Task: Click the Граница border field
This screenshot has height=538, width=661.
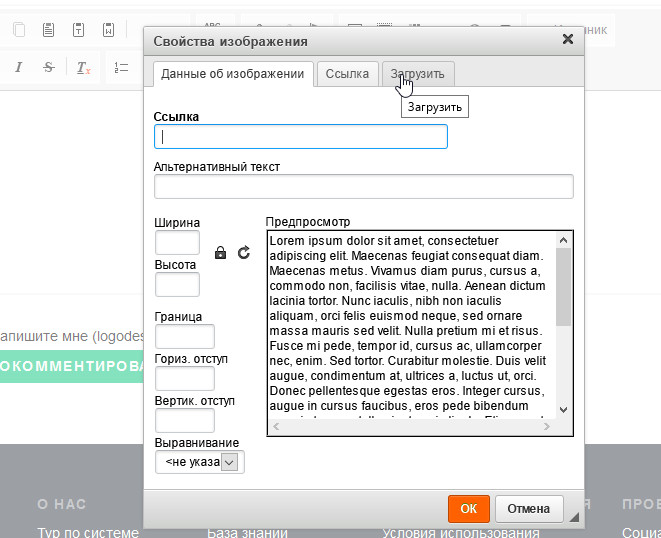Action: [x=184, y=337]
